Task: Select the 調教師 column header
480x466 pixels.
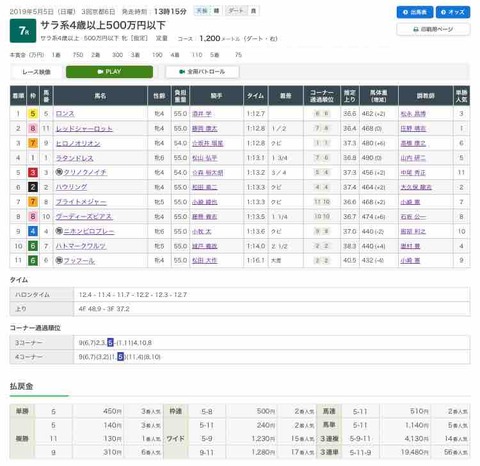Action: [x=425, y=96]
